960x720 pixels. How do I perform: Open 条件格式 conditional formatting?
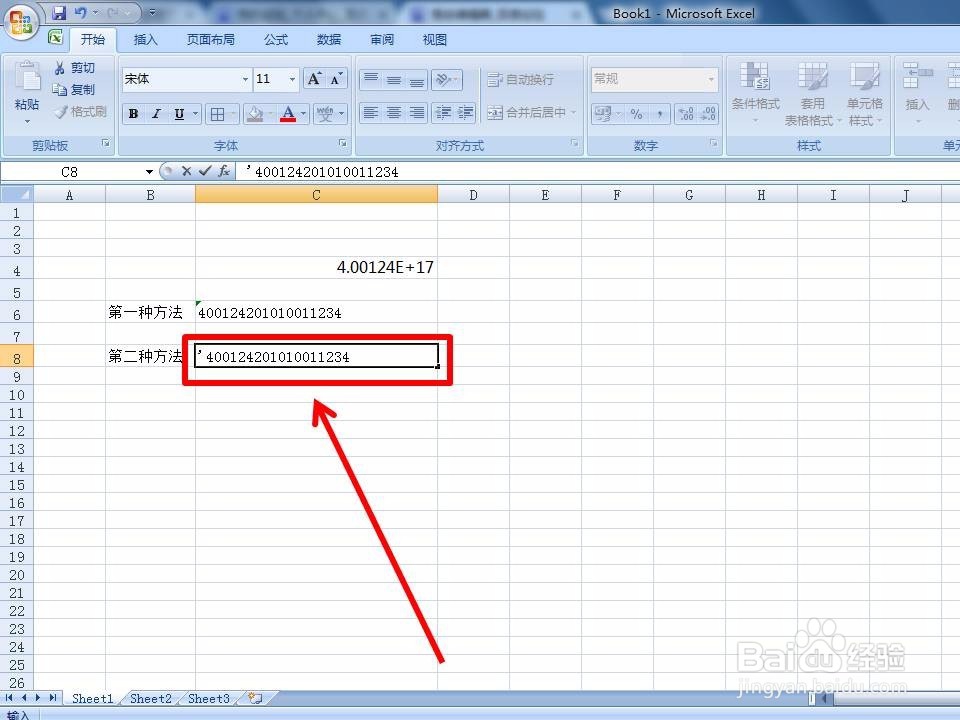(756, 91)
